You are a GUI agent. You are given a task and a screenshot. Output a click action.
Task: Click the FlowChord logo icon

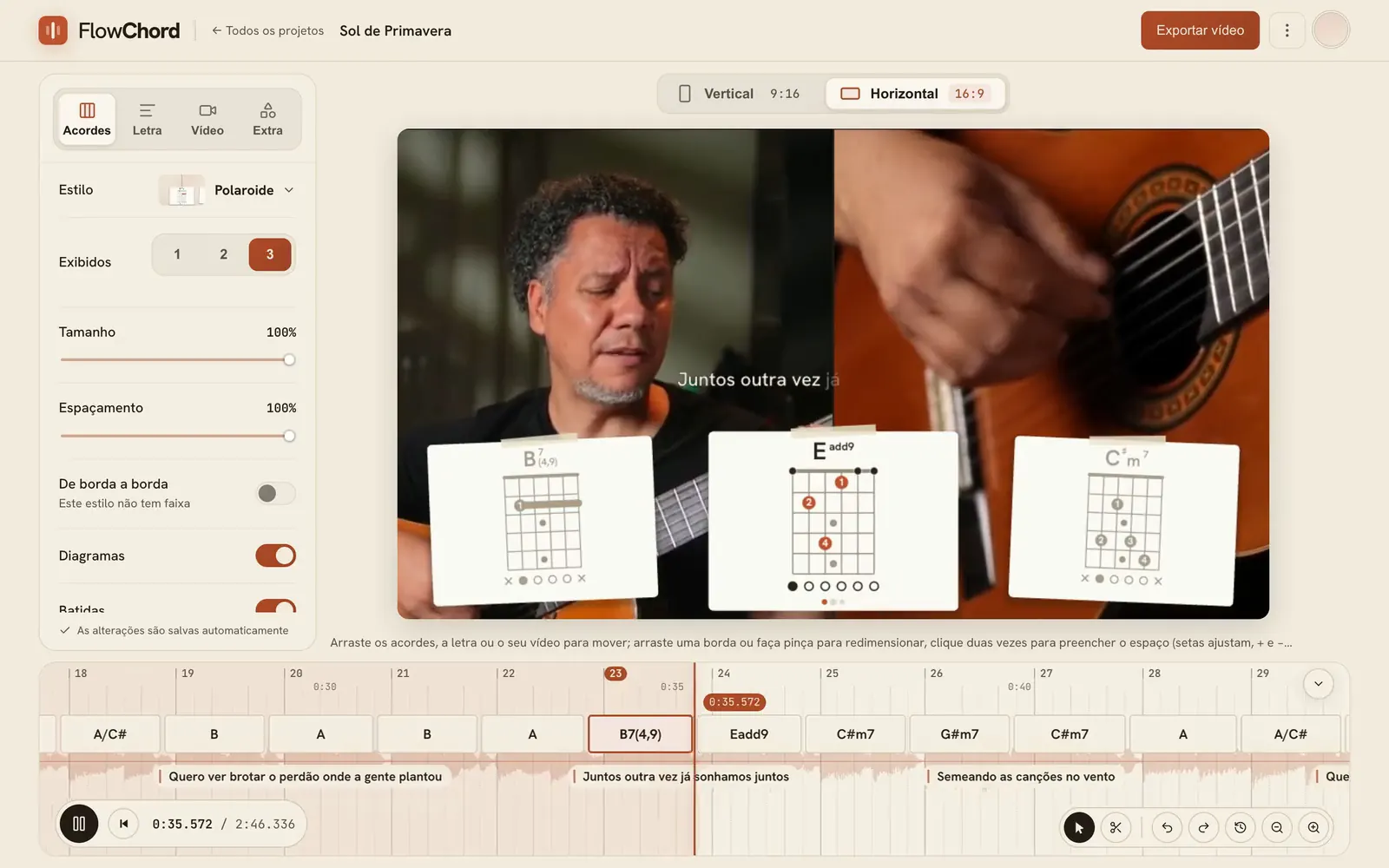[x=53, y=30]
